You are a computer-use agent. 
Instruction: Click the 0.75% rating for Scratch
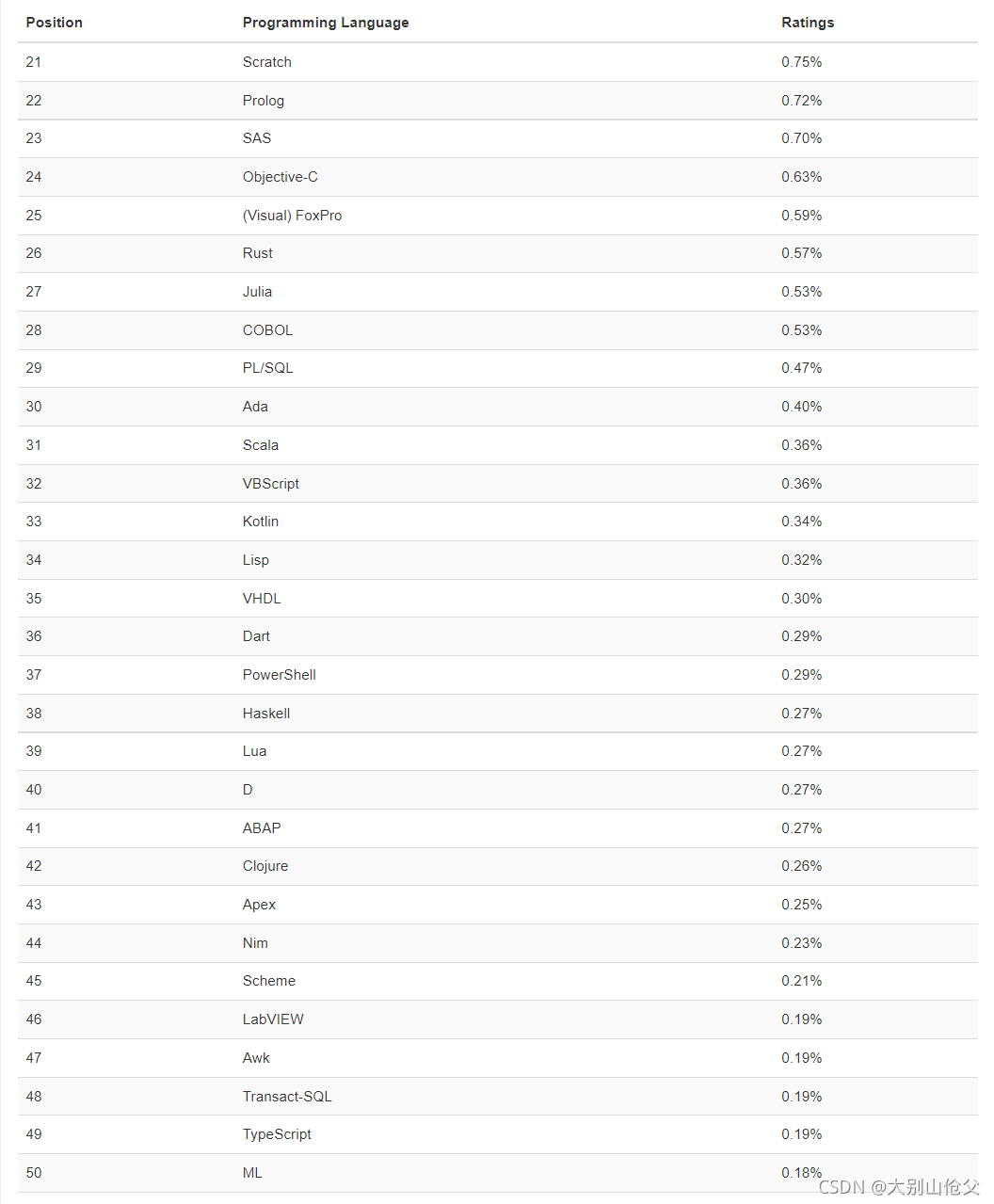pyautogui.click(x=802, y=62)
